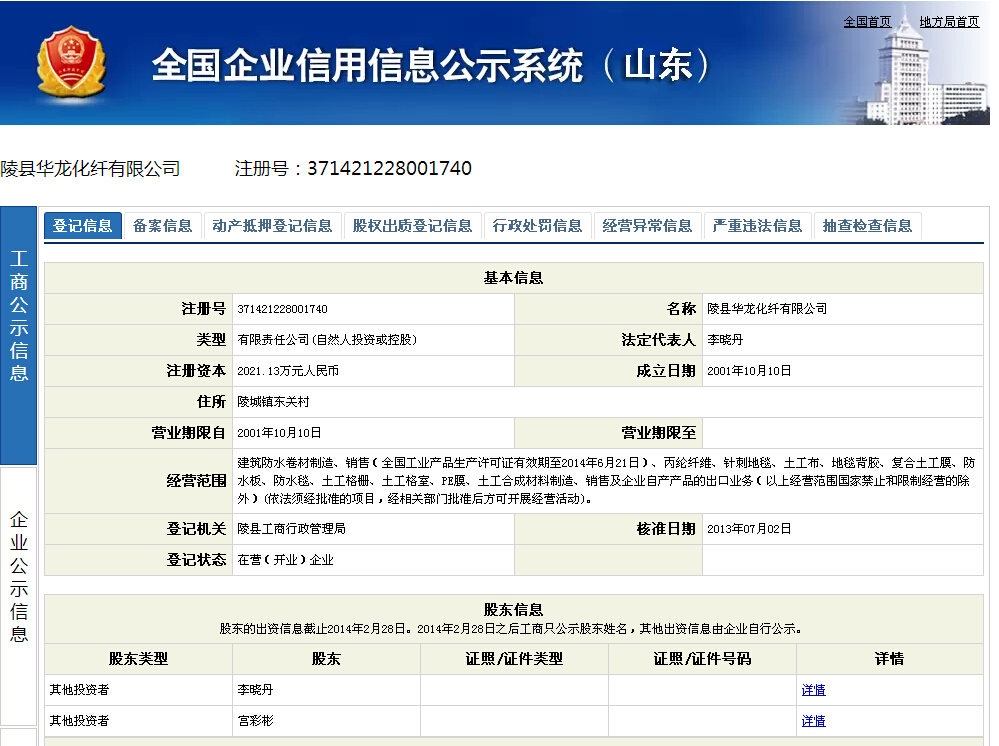Click the shareholder info disclosure notice text

(x=510, y=629)
